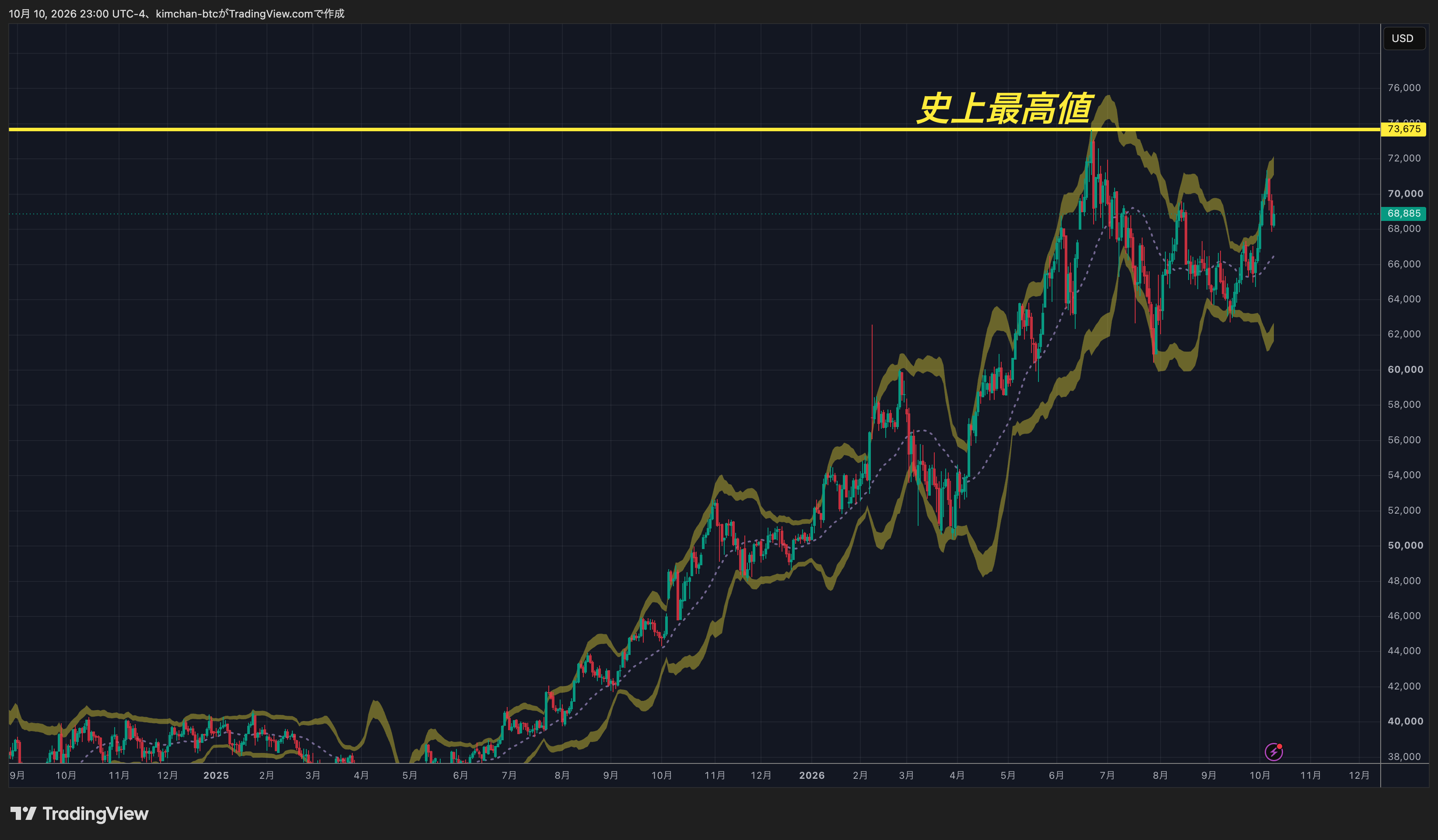Click the 46,000 price axis label
The width and height of the screenshot is (1438, 840).
pos(1404,616)
